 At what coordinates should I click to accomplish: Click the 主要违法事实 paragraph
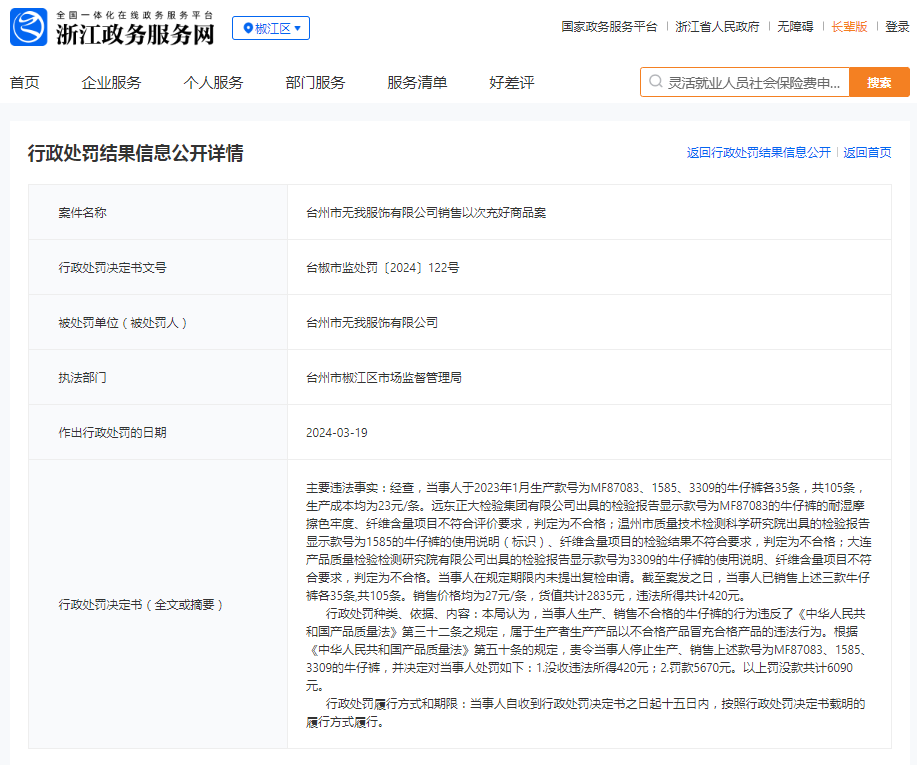click(588, 542)
